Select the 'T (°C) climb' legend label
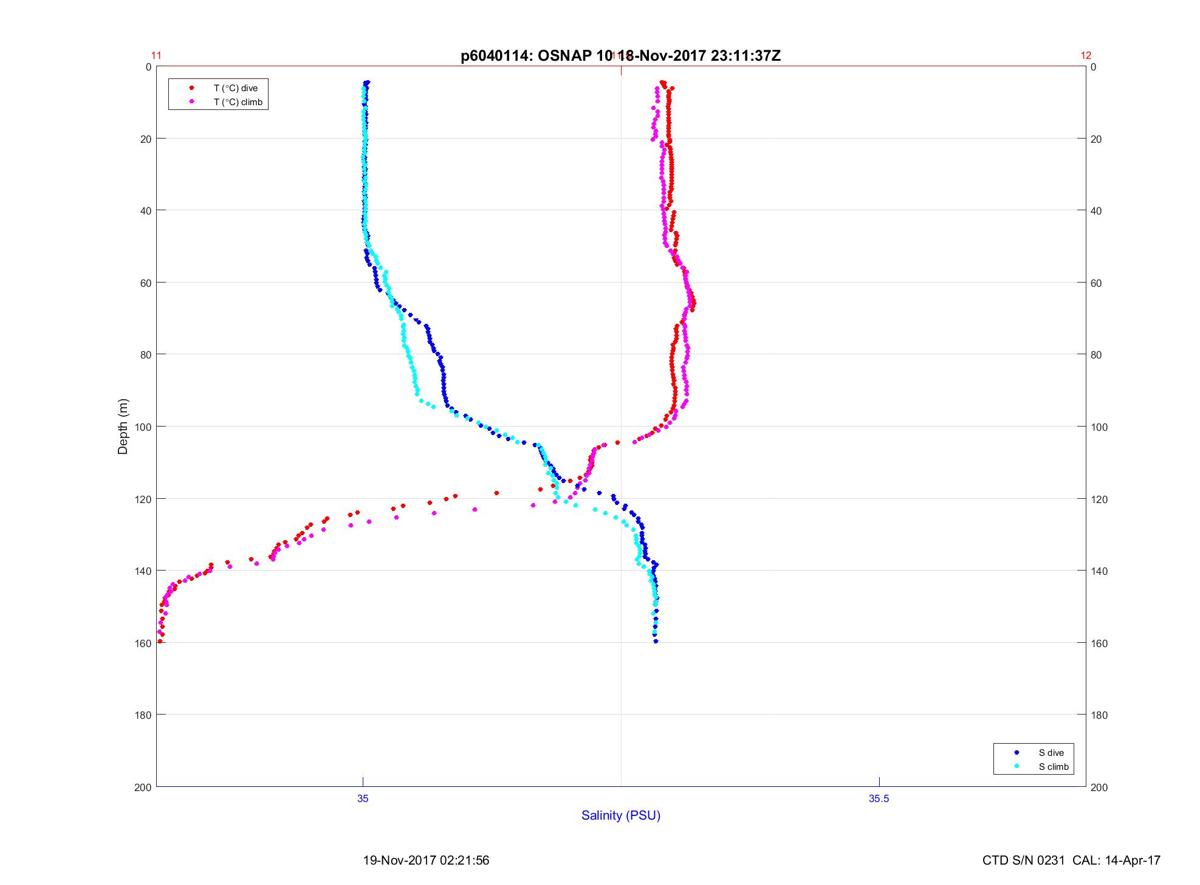Image resolution: width=1200 pixels, height=885 pixels. 239,102
